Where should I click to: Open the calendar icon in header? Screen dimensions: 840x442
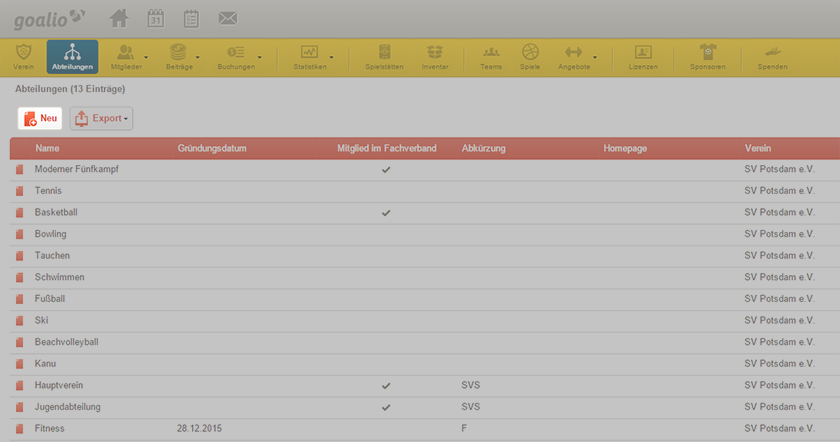point(155,19)
